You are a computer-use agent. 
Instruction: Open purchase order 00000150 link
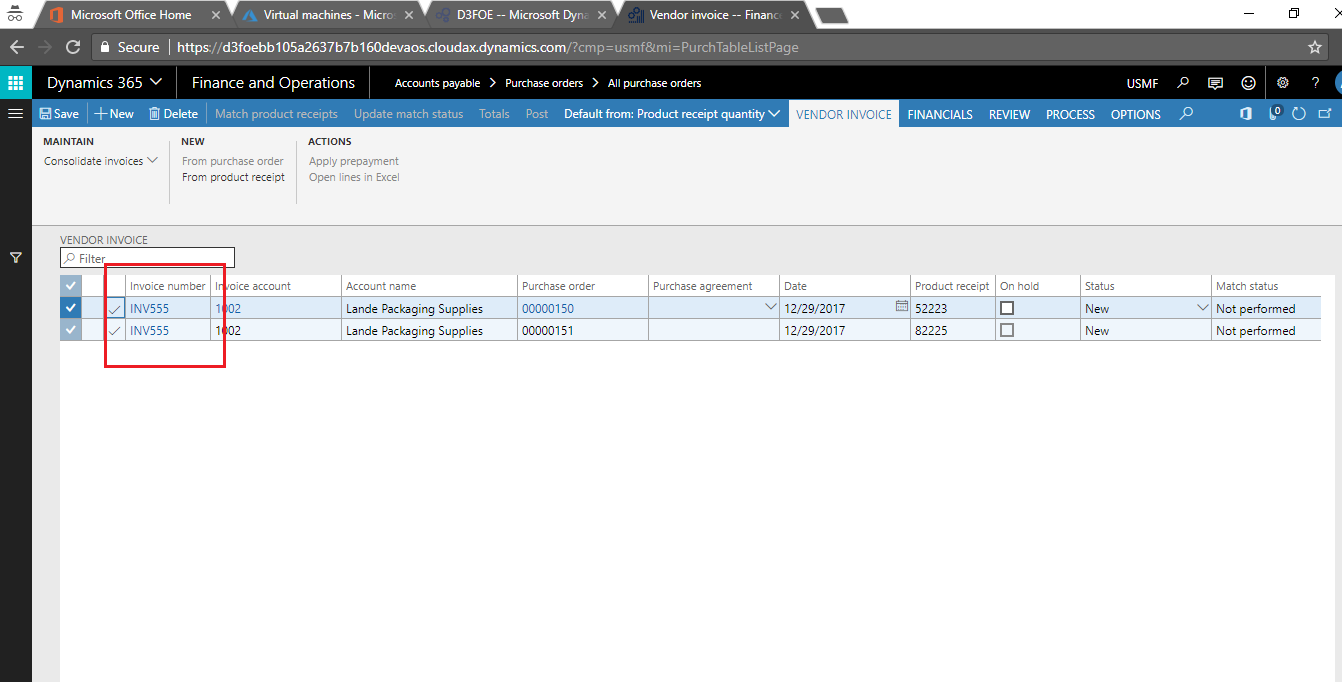(548, 308)
